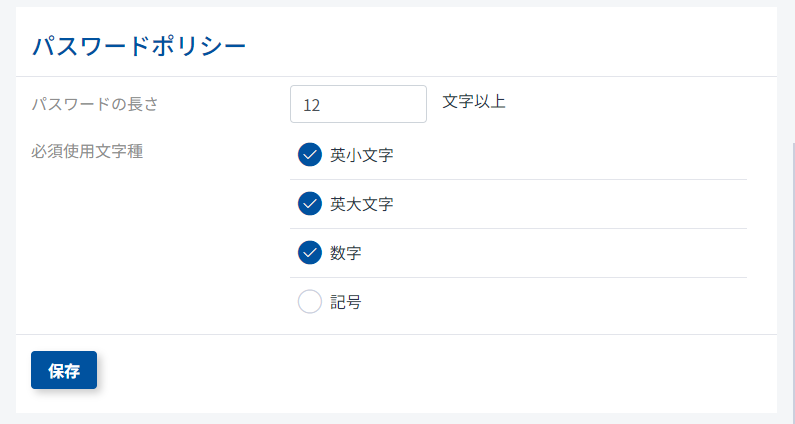Click the 数字 label text
795x424 pixels.
tap(346, 253)
